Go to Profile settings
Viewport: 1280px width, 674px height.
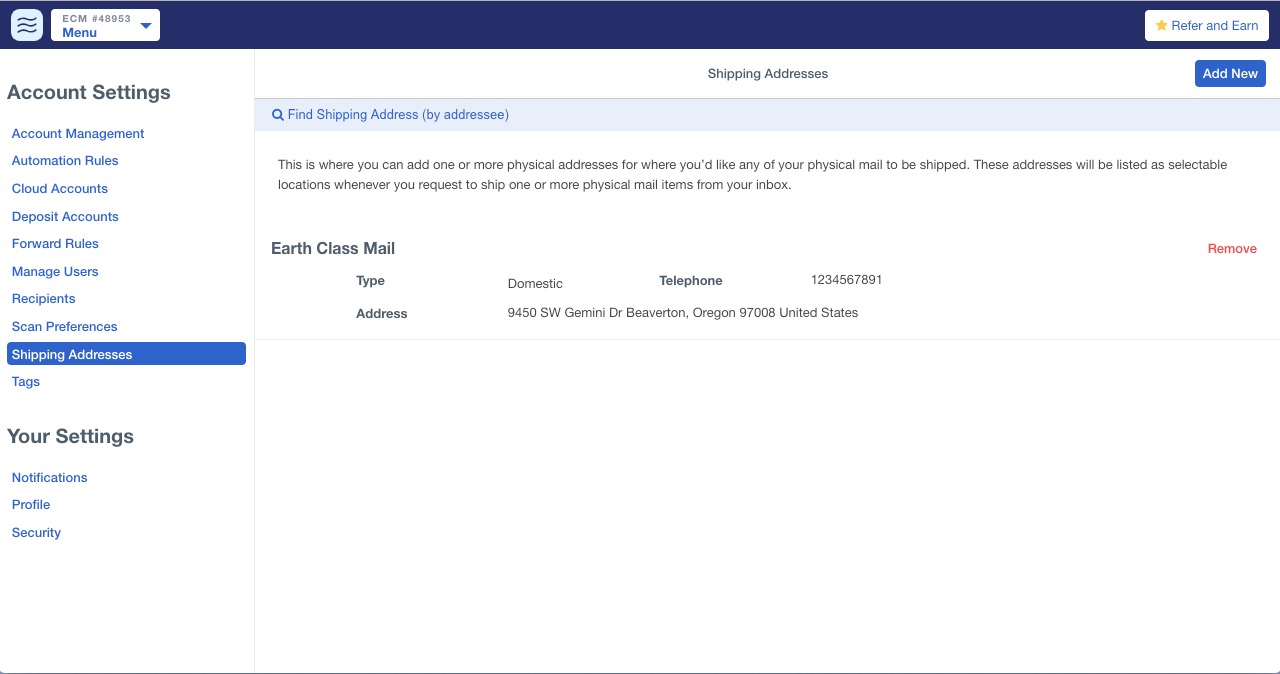[31, 505]
